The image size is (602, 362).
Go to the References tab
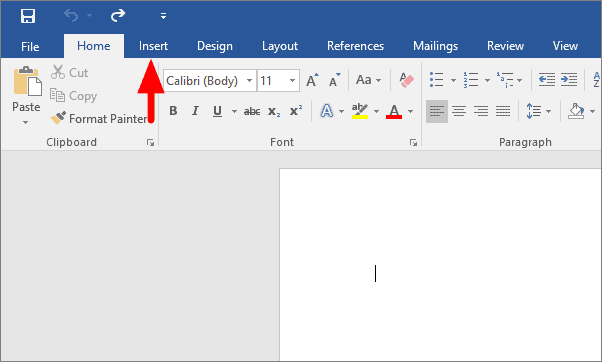click(355, 46)
